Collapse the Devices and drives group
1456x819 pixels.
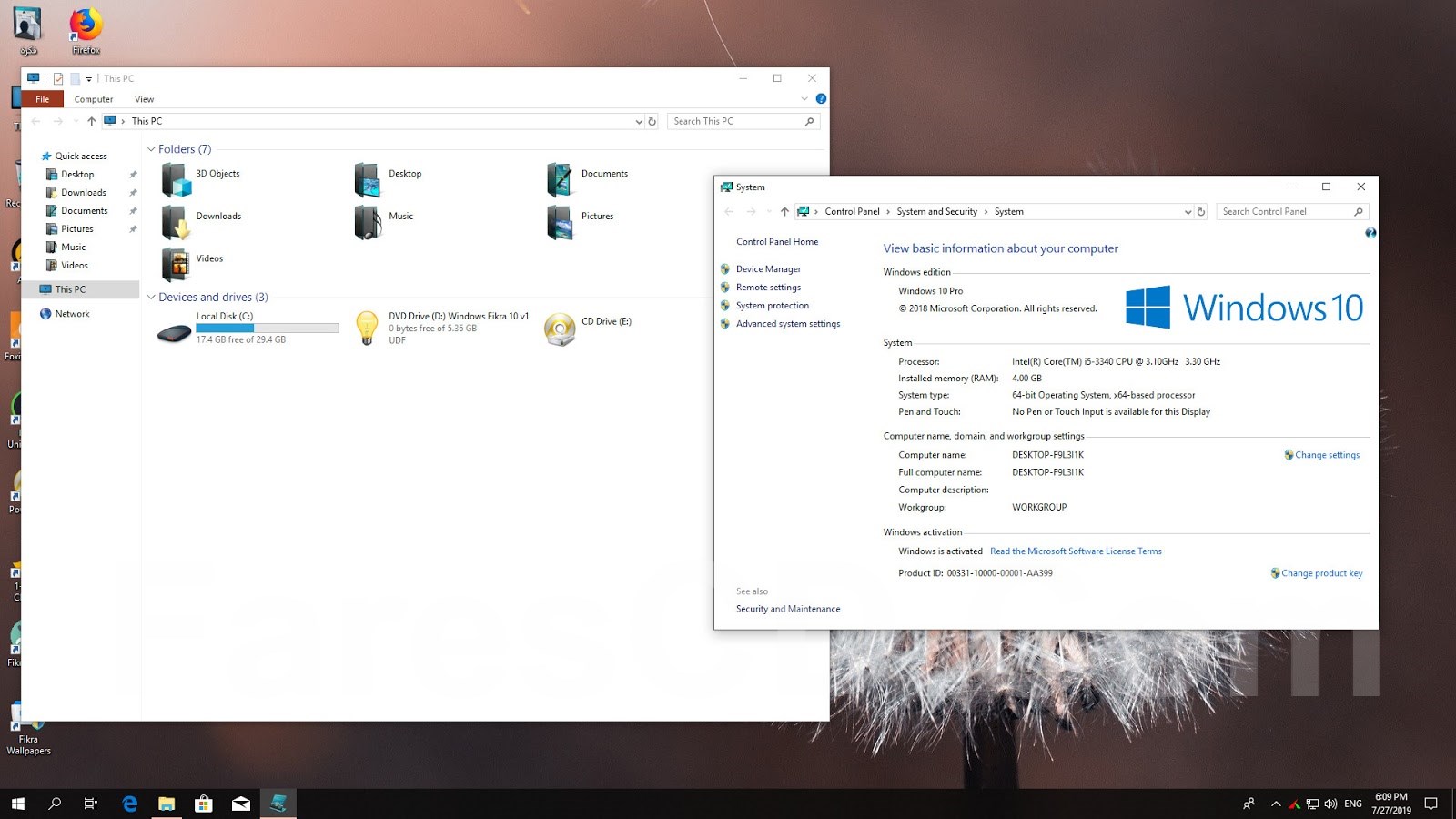click(x=151, y=298)
